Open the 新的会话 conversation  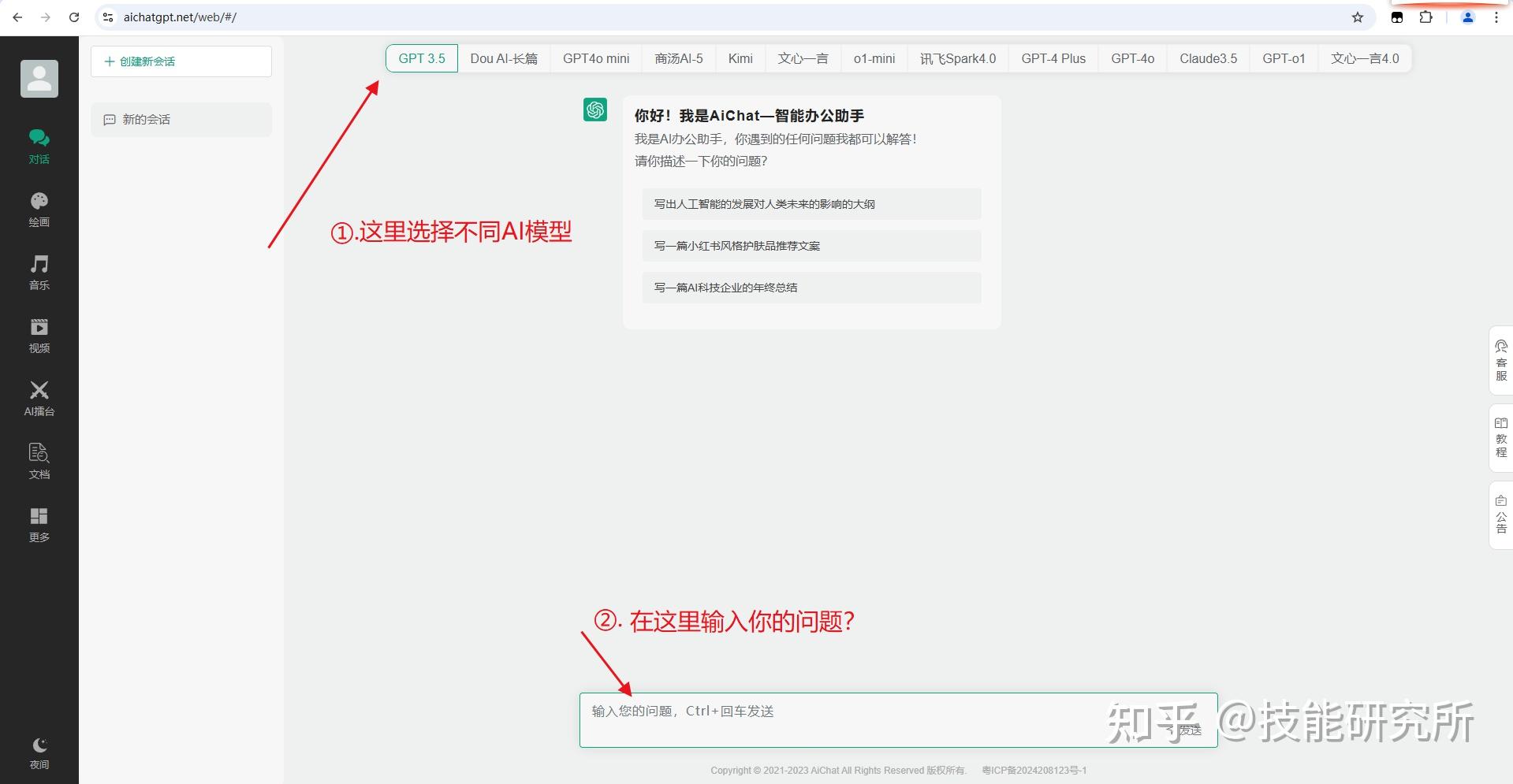coord(181,120)
